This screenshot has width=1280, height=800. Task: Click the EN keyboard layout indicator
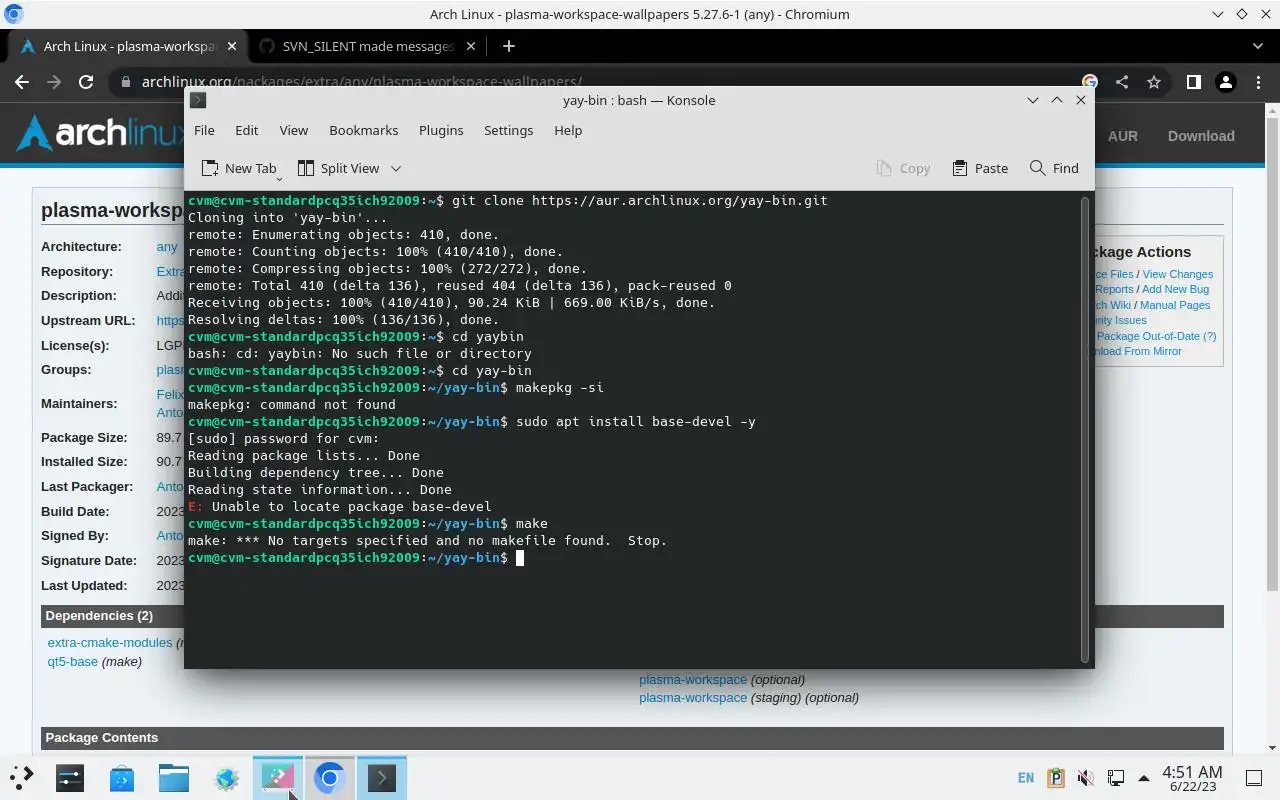pyautogui.click(x=1026, y=778)
